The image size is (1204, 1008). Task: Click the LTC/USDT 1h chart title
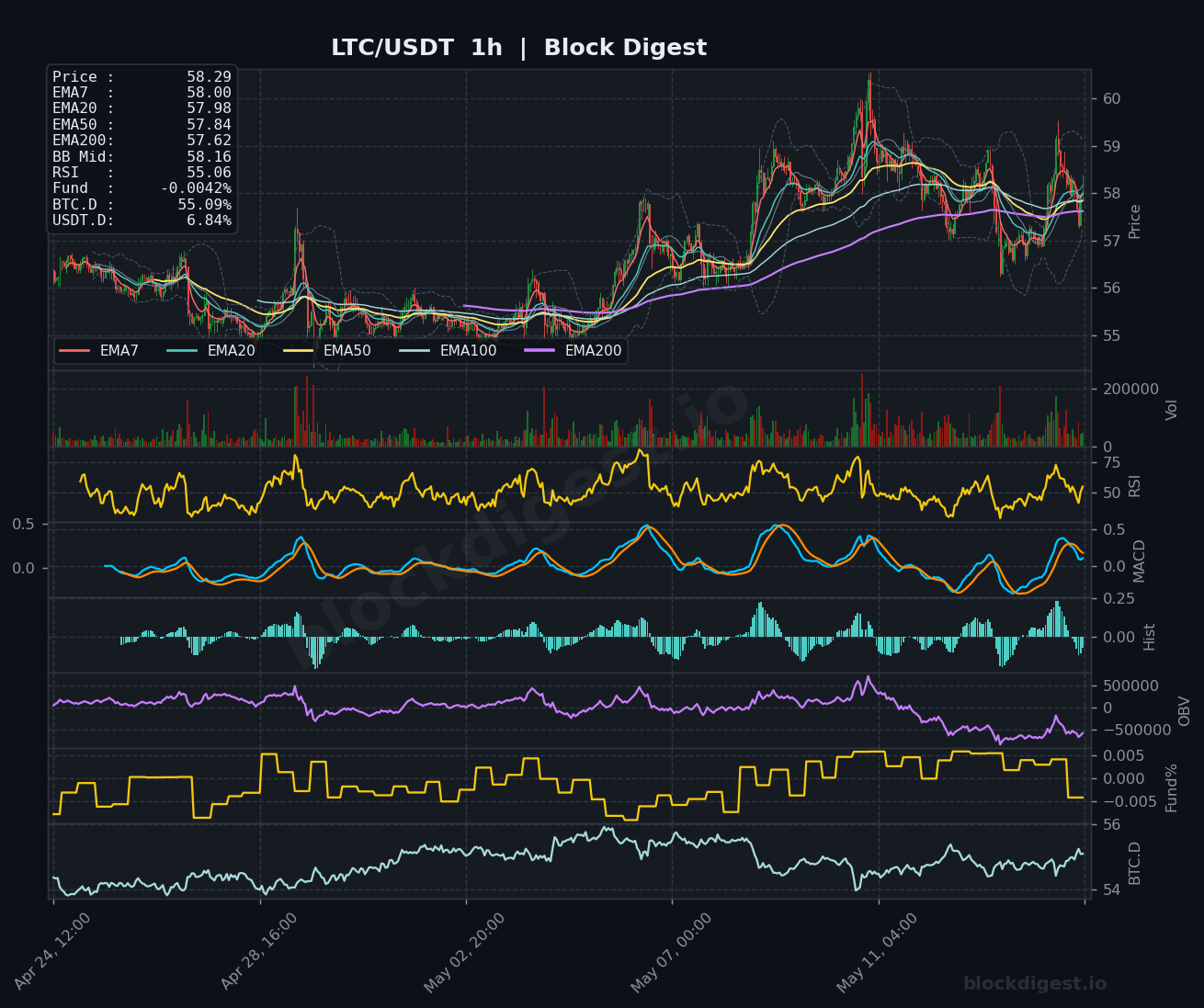coord(518,48)
